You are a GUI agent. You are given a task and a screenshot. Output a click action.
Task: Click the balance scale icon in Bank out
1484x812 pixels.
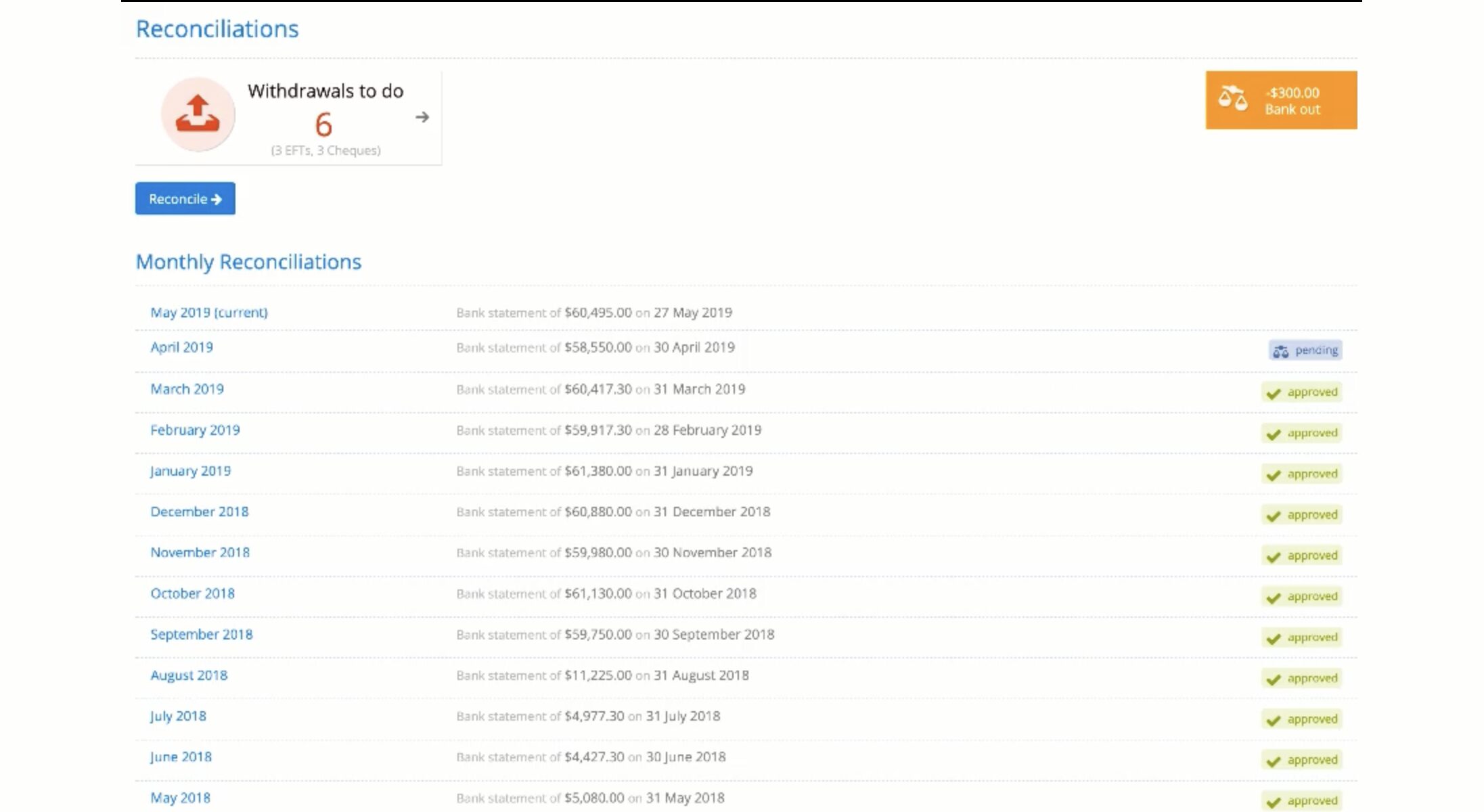pos(1232,99)
